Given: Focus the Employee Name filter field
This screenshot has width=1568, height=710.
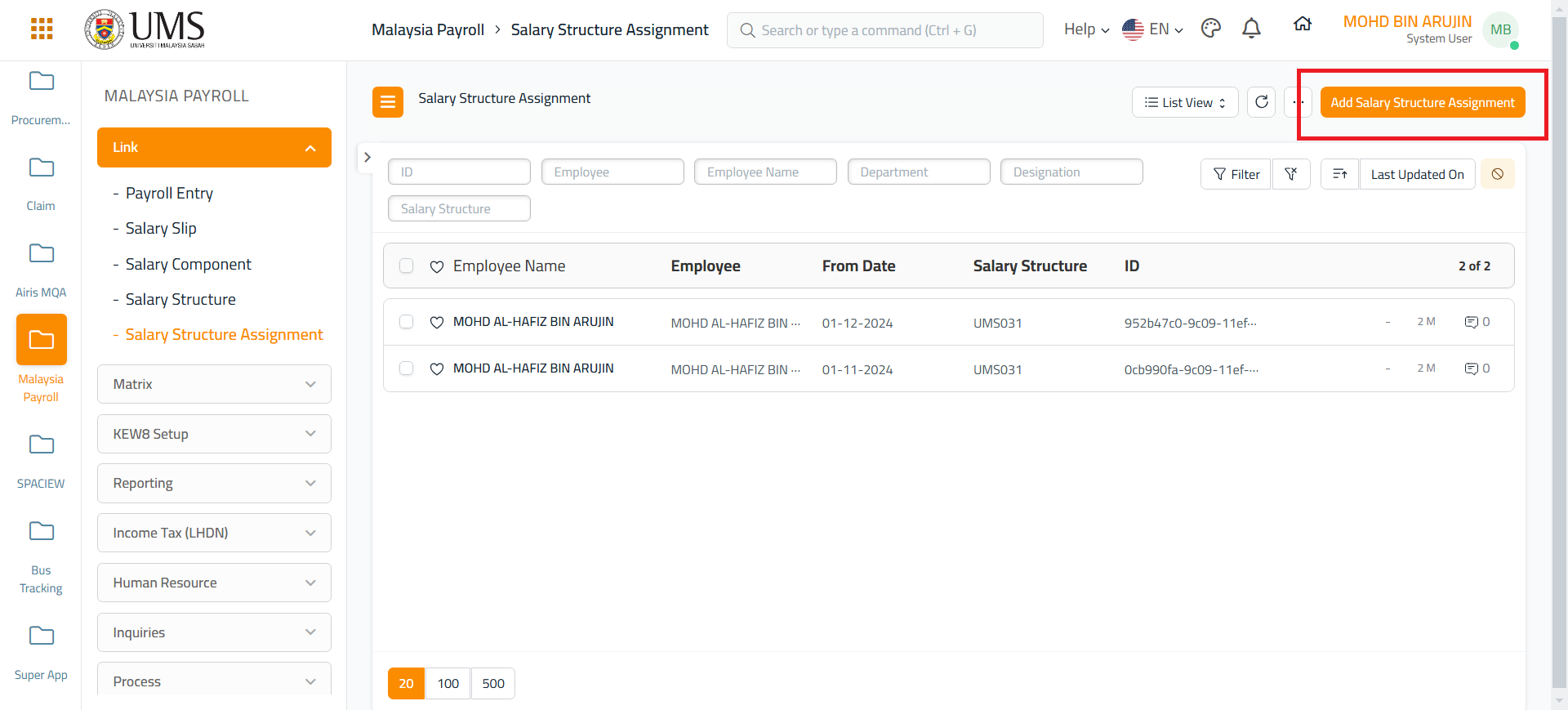Looking at the screenshot, I should [x=765, y=172].
